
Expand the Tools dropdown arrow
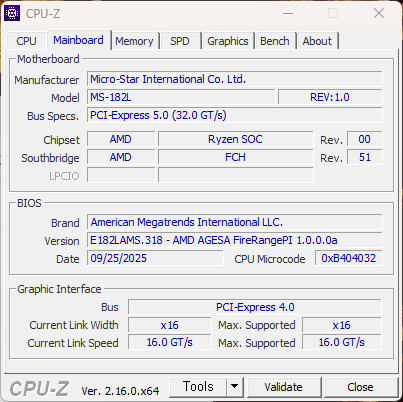coord(235,387)
